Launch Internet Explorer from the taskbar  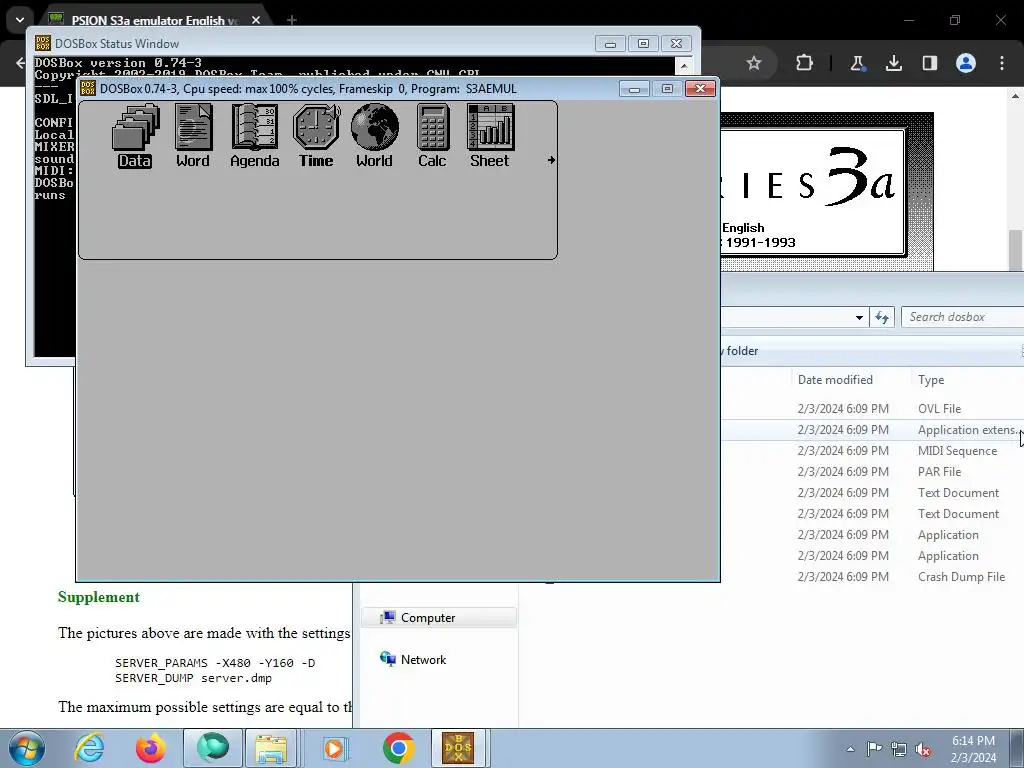pyautogui.click(x=89, y=748)
